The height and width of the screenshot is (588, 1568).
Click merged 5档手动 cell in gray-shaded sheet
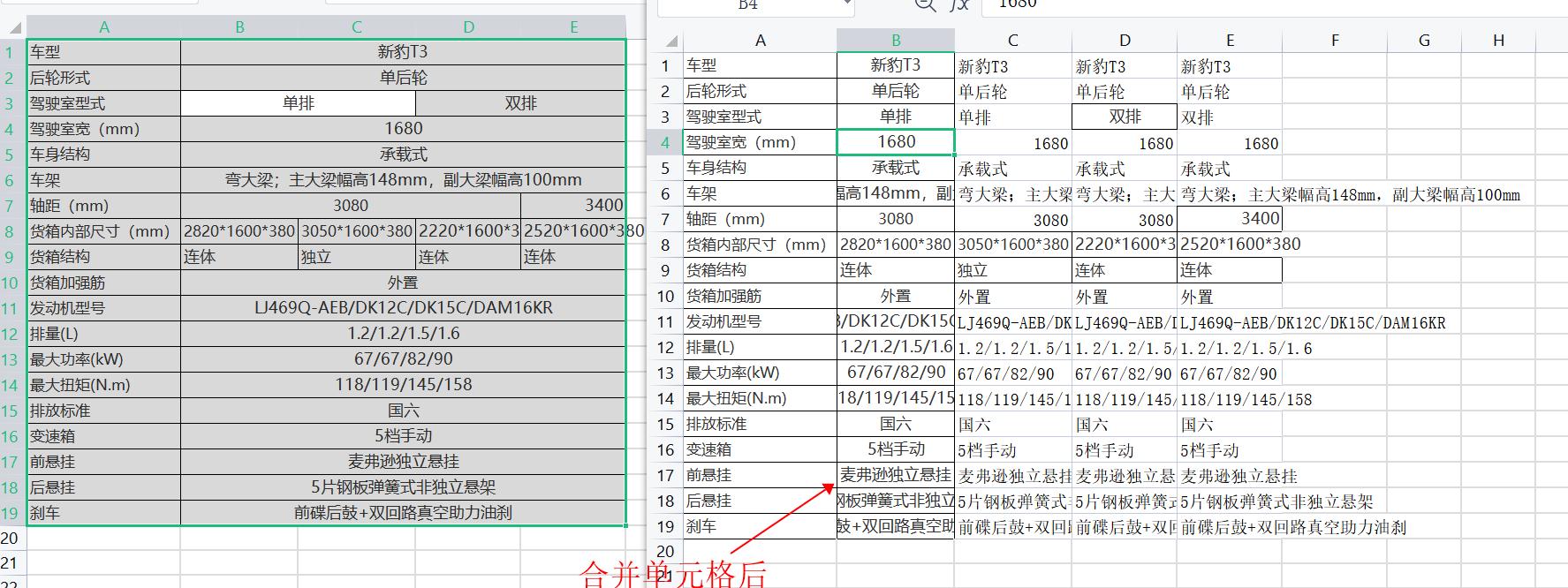click(404, 436)
